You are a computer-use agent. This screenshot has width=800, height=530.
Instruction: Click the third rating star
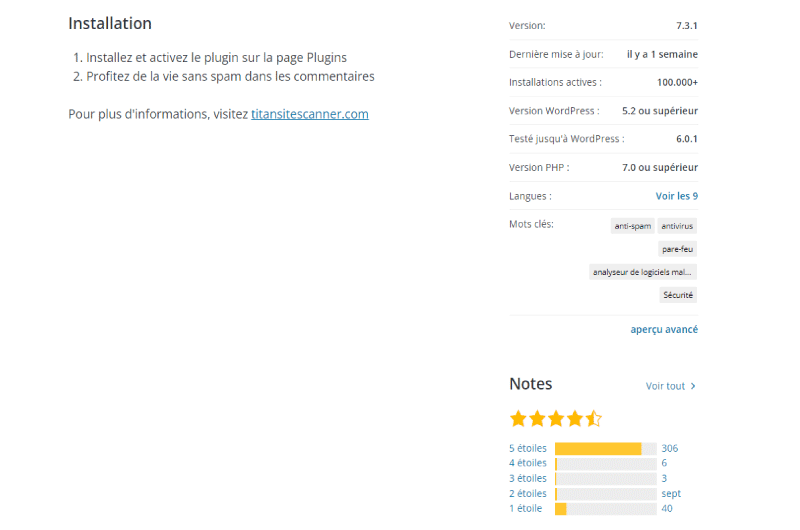556,419
